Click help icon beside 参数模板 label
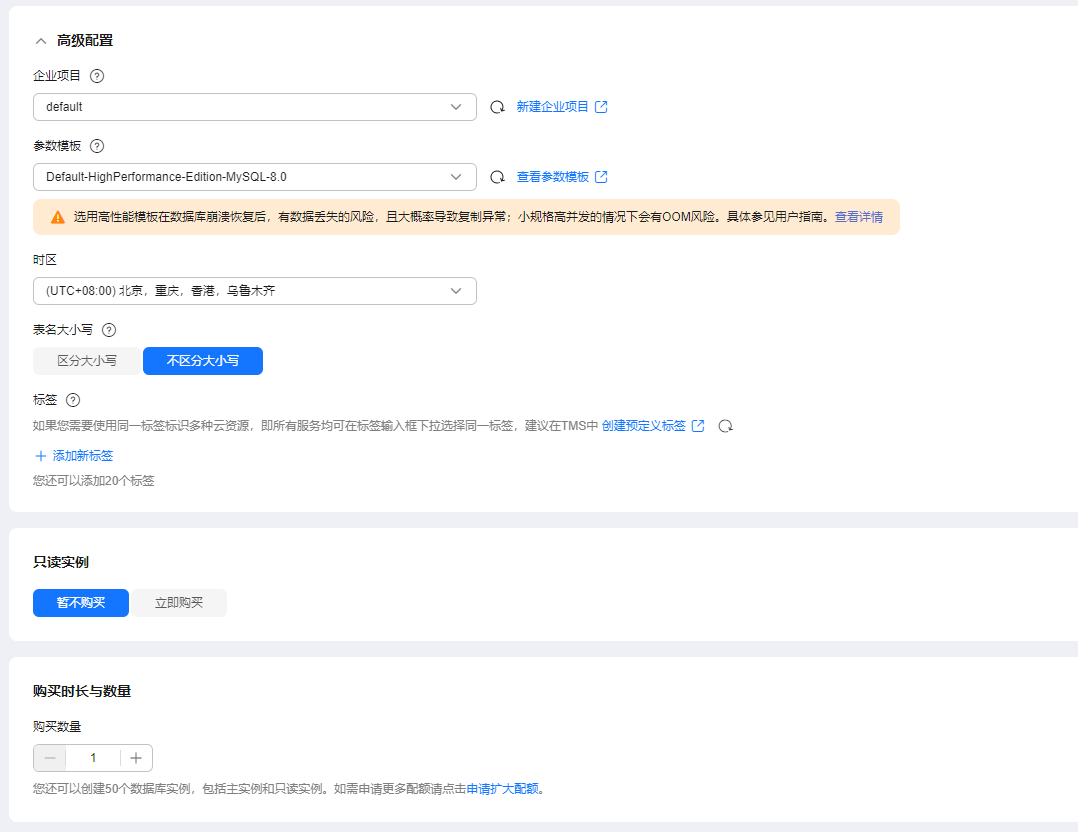This screenshot has height=832, width=1078. 97,146
